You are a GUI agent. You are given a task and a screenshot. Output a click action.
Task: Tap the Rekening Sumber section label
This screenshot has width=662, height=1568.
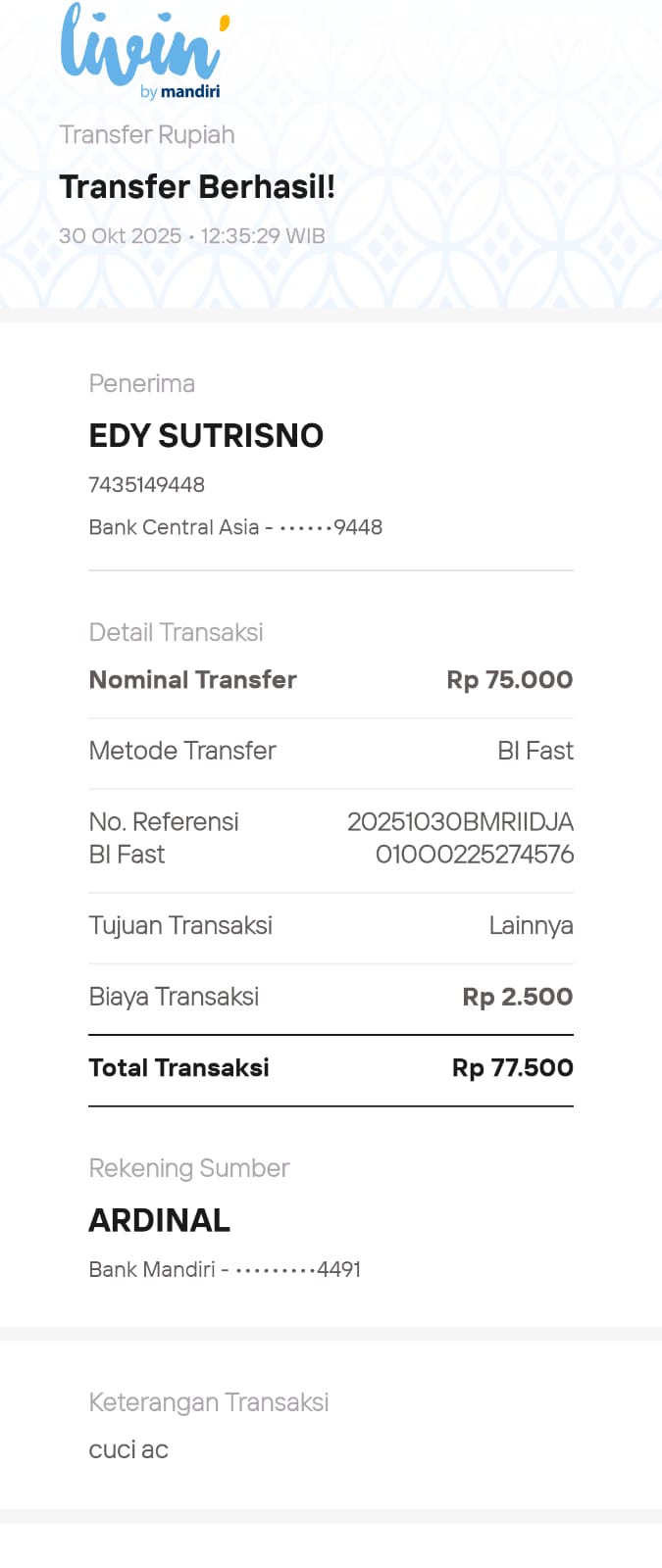[188, 1168]
